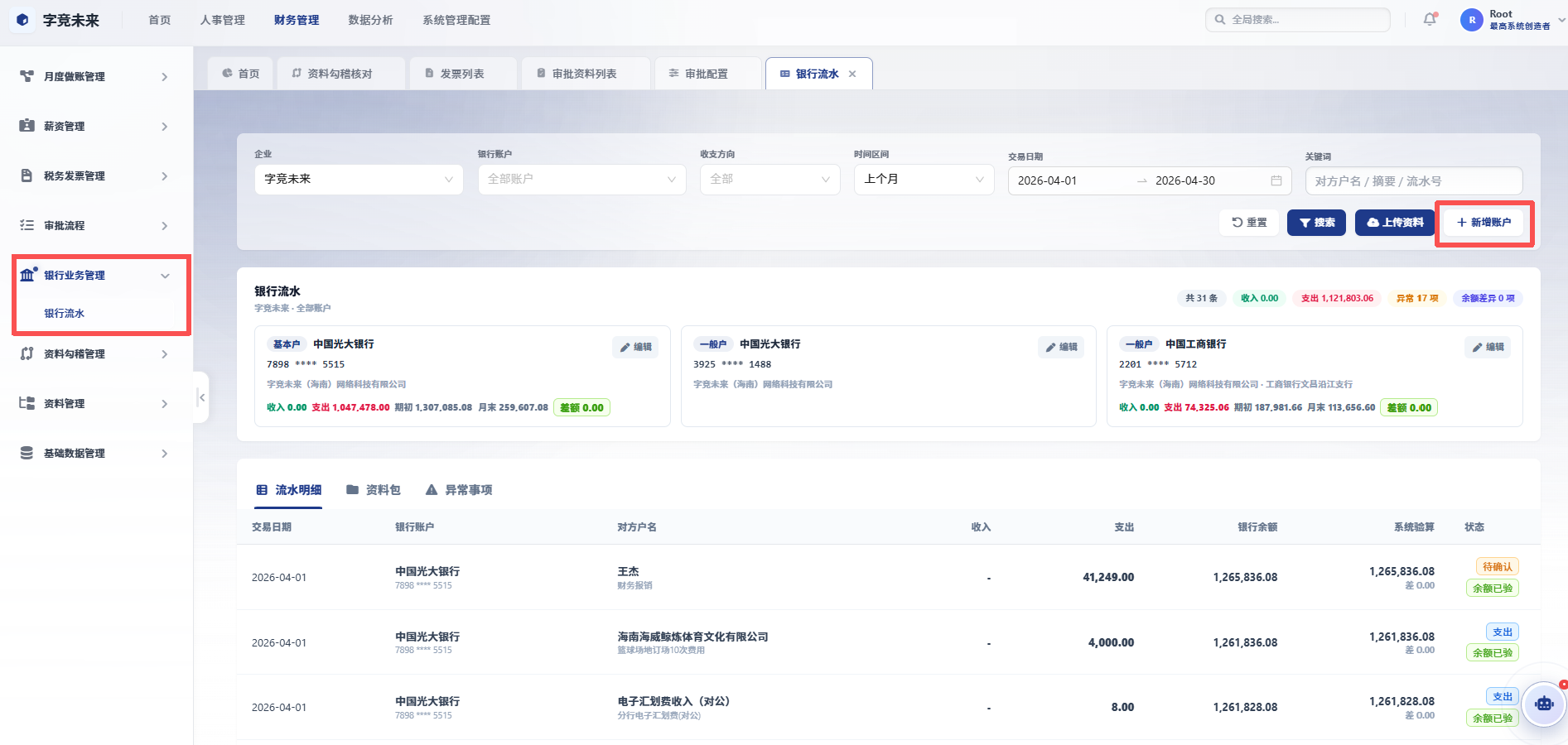Open the floating robot assistant
This screenshot has width=1568, height=745.
tap(1544, 704)
